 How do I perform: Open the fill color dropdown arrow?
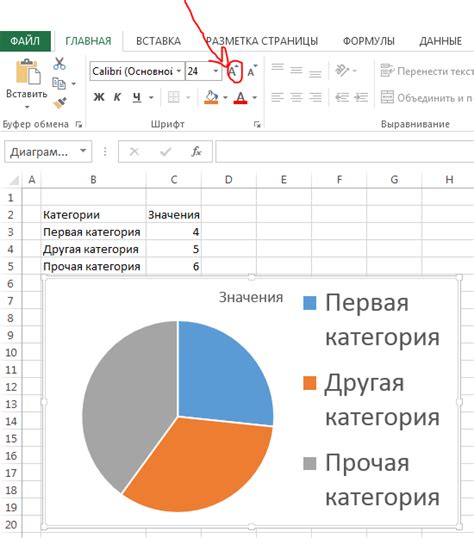click(226, 98)
